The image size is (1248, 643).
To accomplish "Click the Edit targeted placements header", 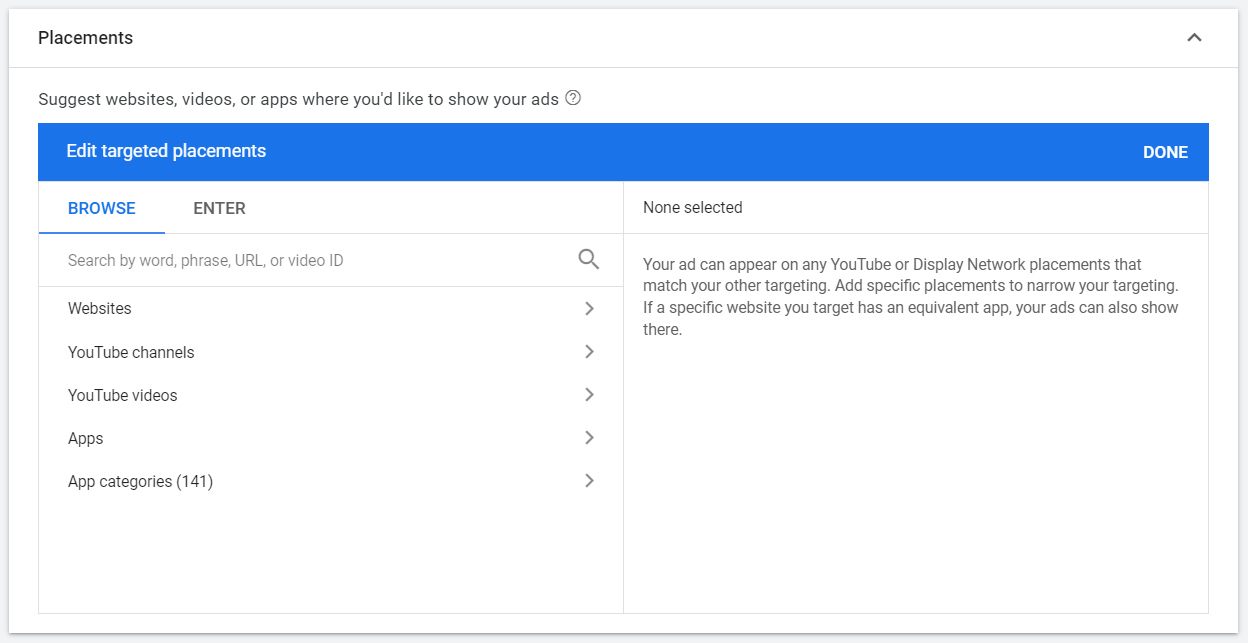I will tap(166, 151).
